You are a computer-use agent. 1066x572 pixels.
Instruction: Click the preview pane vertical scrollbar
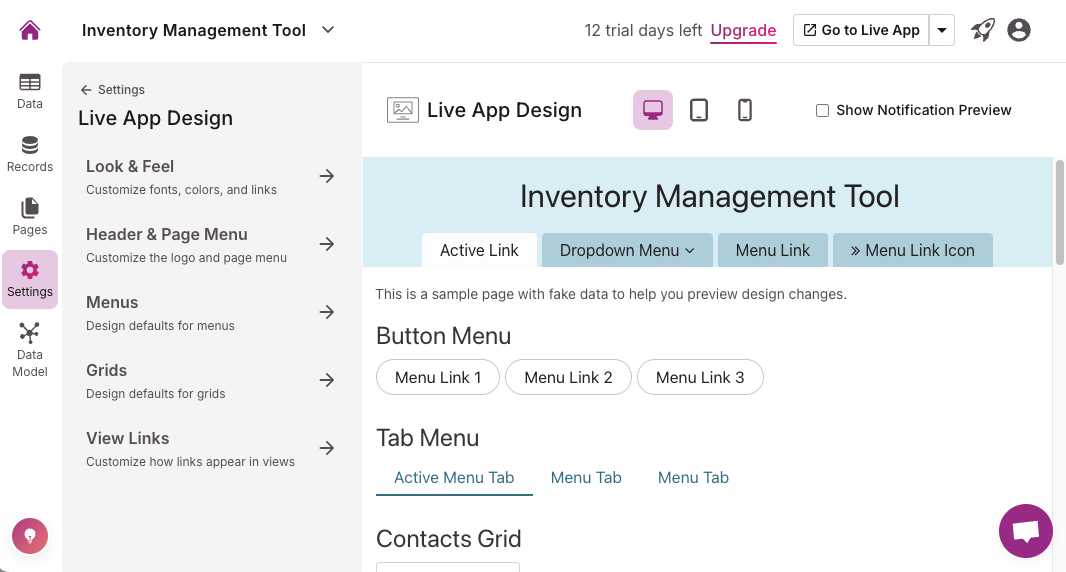pos(1059,210)
